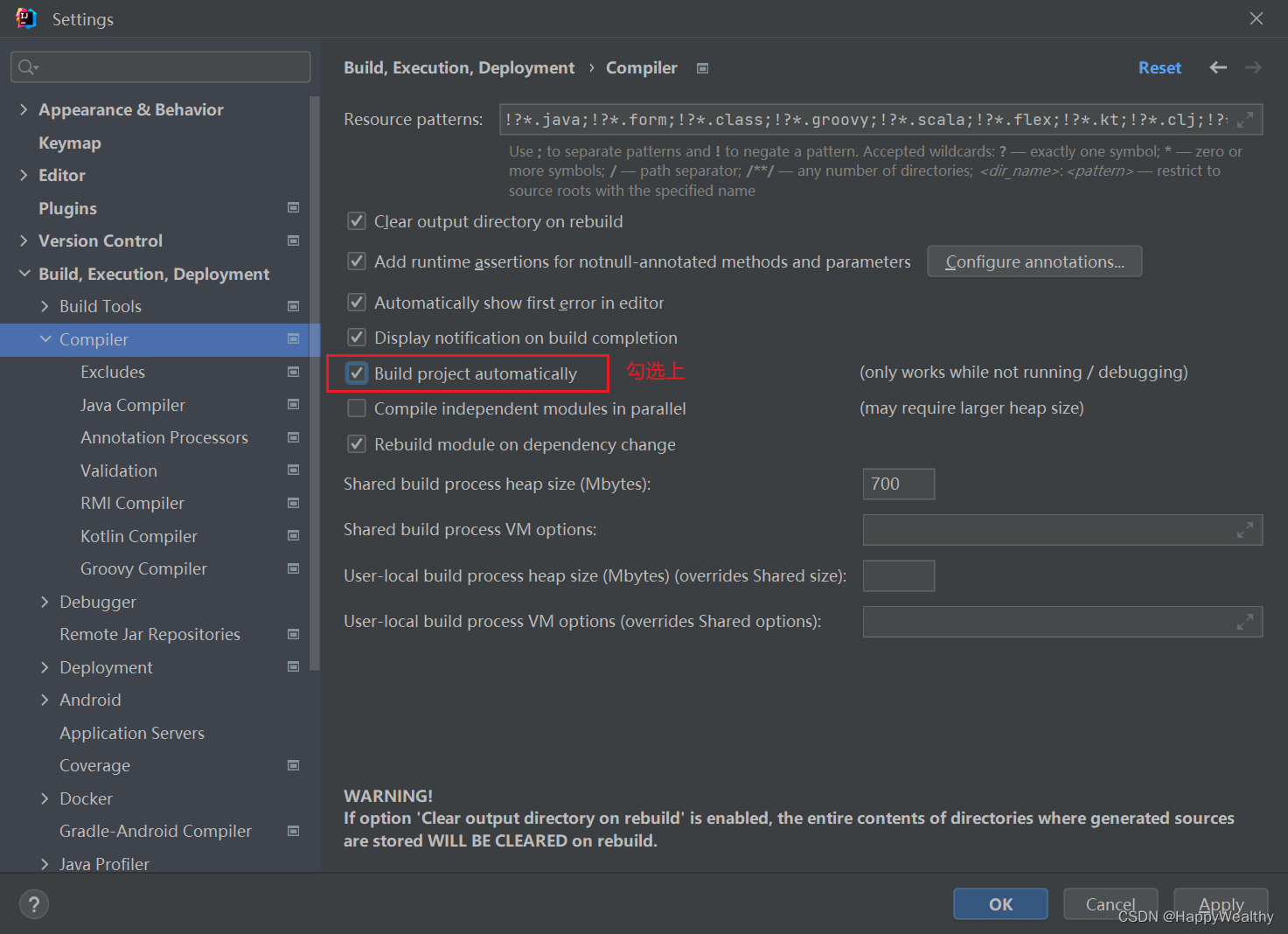Click the project icon next to Deployment

pyautogui.click(x=294, y=666)
